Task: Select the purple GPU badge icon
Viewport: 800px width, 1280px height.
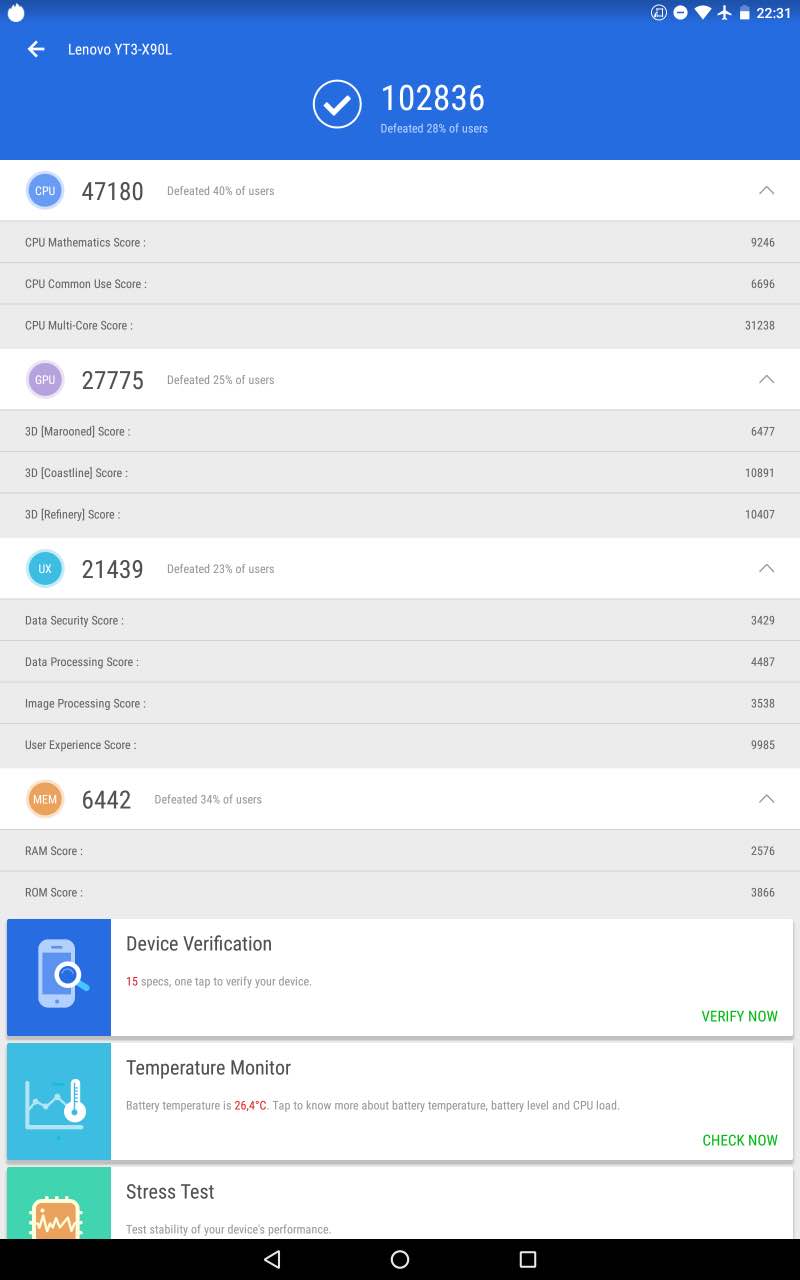Action: click(x=45, y=380)
